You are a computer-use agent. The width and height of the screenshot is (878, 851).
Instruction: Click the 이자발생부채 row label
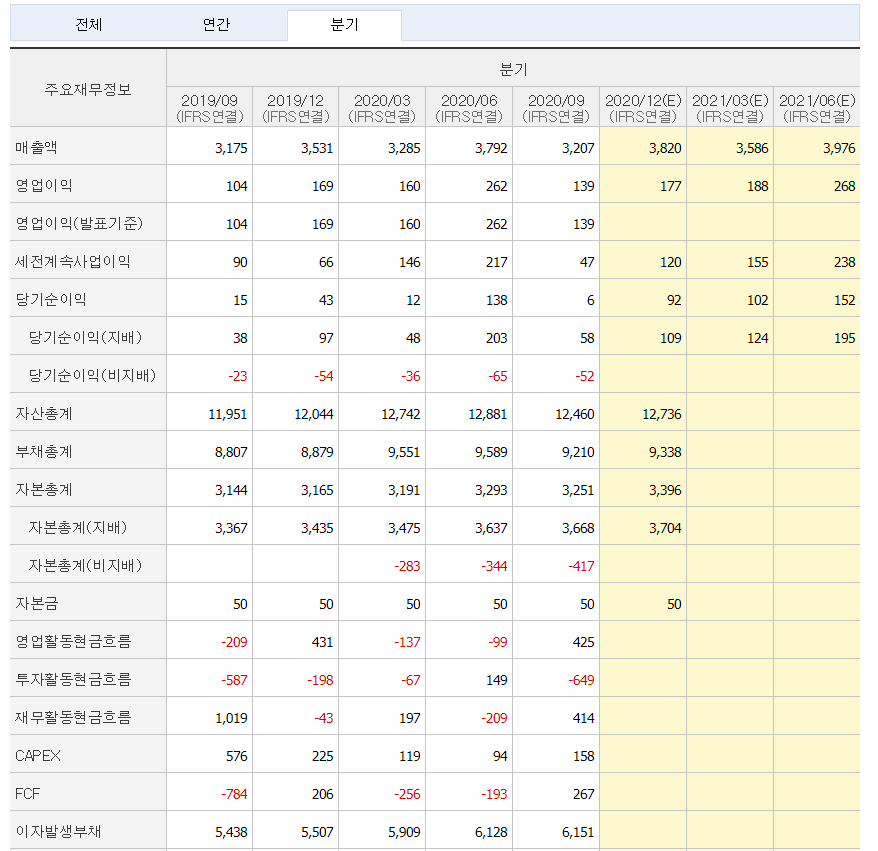tap(58, 831)
